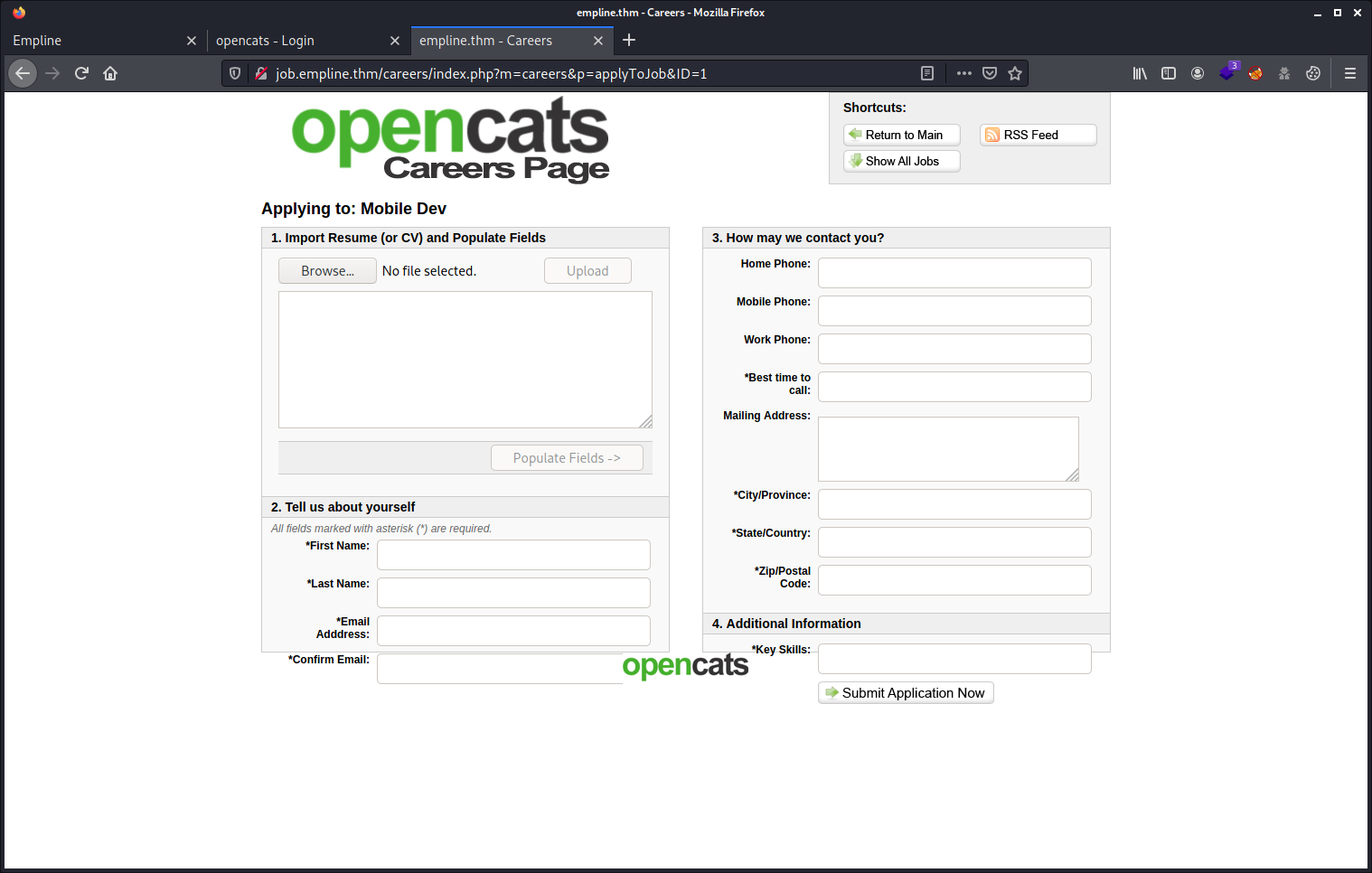Focus the City/Province field

[x=954, y=504]
